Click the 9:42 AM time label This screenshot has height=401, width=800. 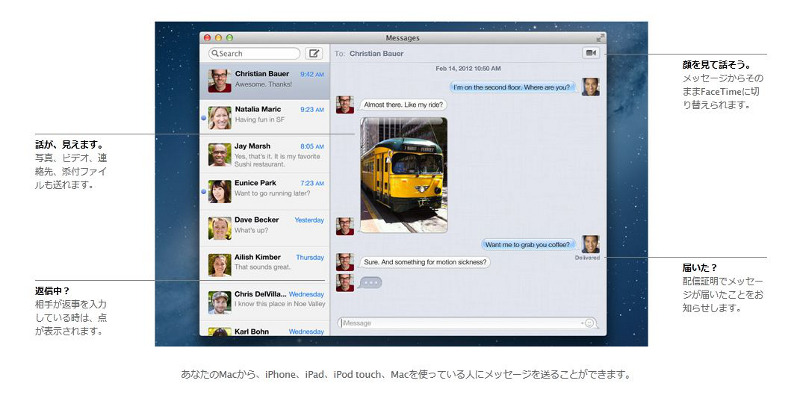pyautogui.click(x=312, y=74)
